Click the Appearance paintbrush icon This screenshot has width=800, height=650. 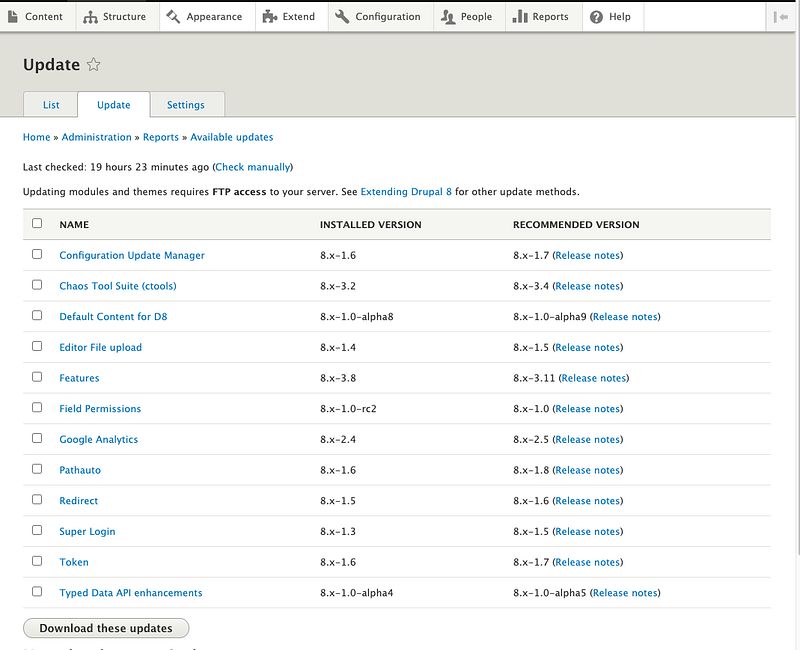pyautogui.click(x=173, y=17)
